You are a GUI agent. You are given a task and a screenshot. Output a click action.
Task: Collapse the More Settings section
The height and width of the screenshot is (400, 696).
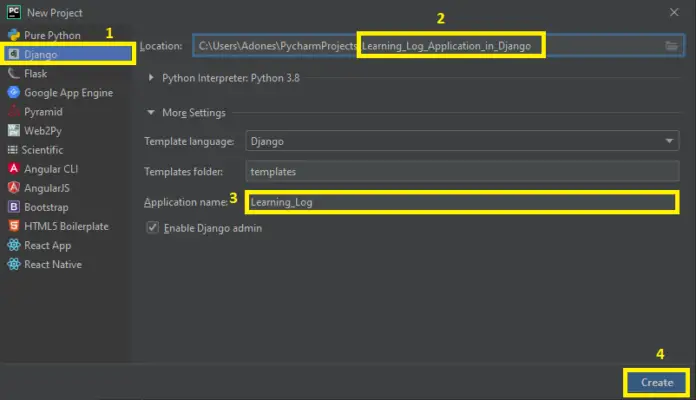coord(152,113)
